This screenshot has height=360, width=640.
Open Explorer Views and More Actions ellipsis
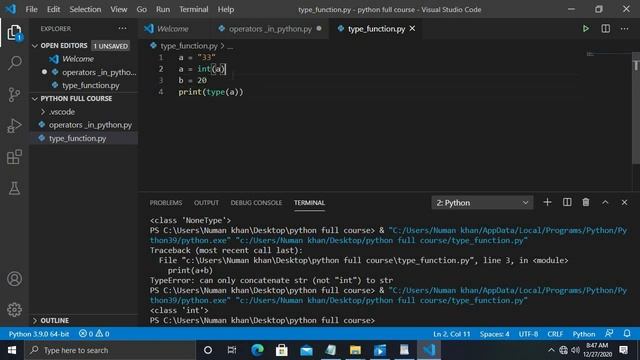[x=122, y=29]
